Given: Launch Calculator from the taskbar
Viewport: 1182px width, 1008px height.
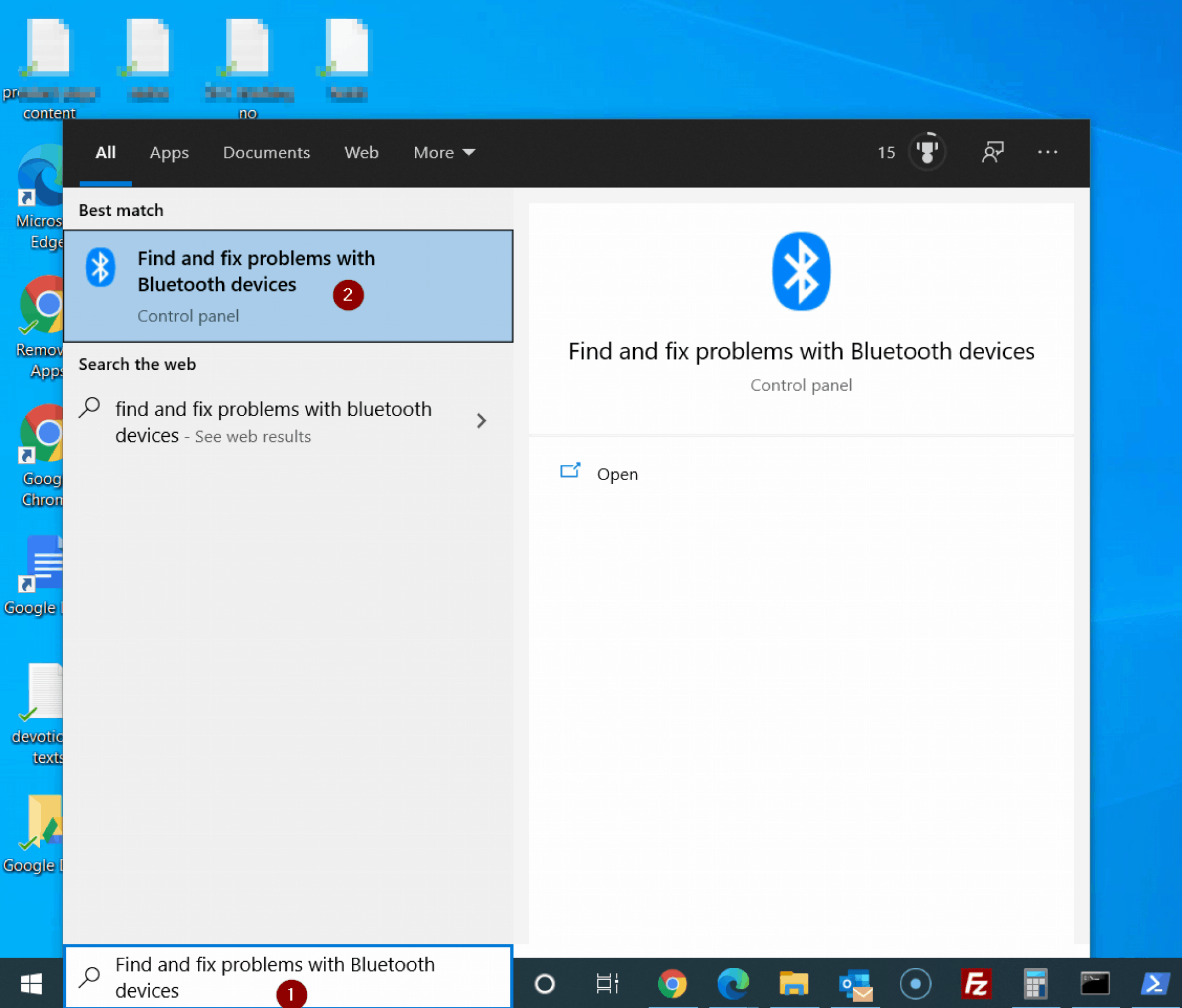Looking at the screenshot, I should tap(1036, 984).
